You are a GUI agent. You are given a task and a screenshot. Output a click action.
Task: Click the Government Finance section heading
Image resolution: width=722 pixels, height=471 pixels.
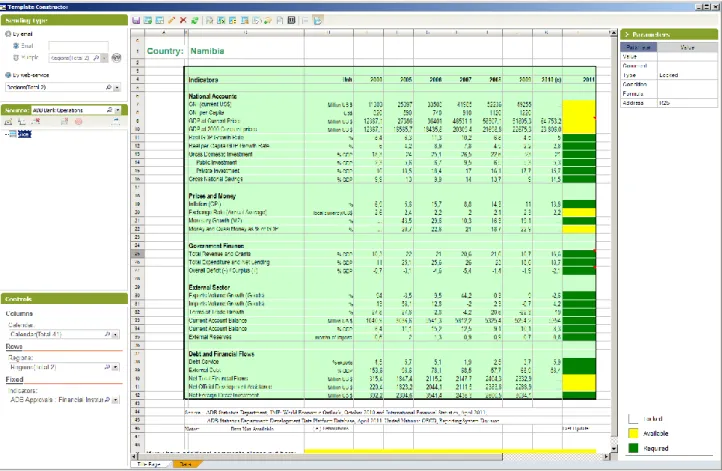click(216, 246)
